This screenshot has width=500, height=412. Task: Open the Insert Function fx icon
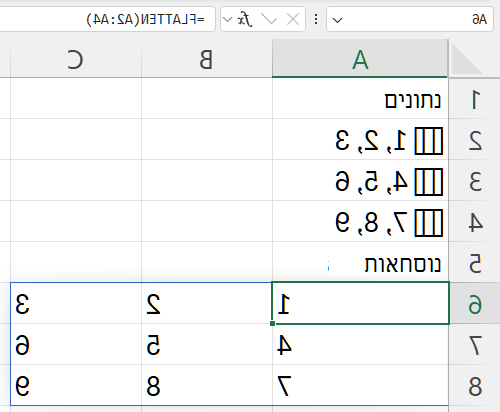click(x=244, y=19)
